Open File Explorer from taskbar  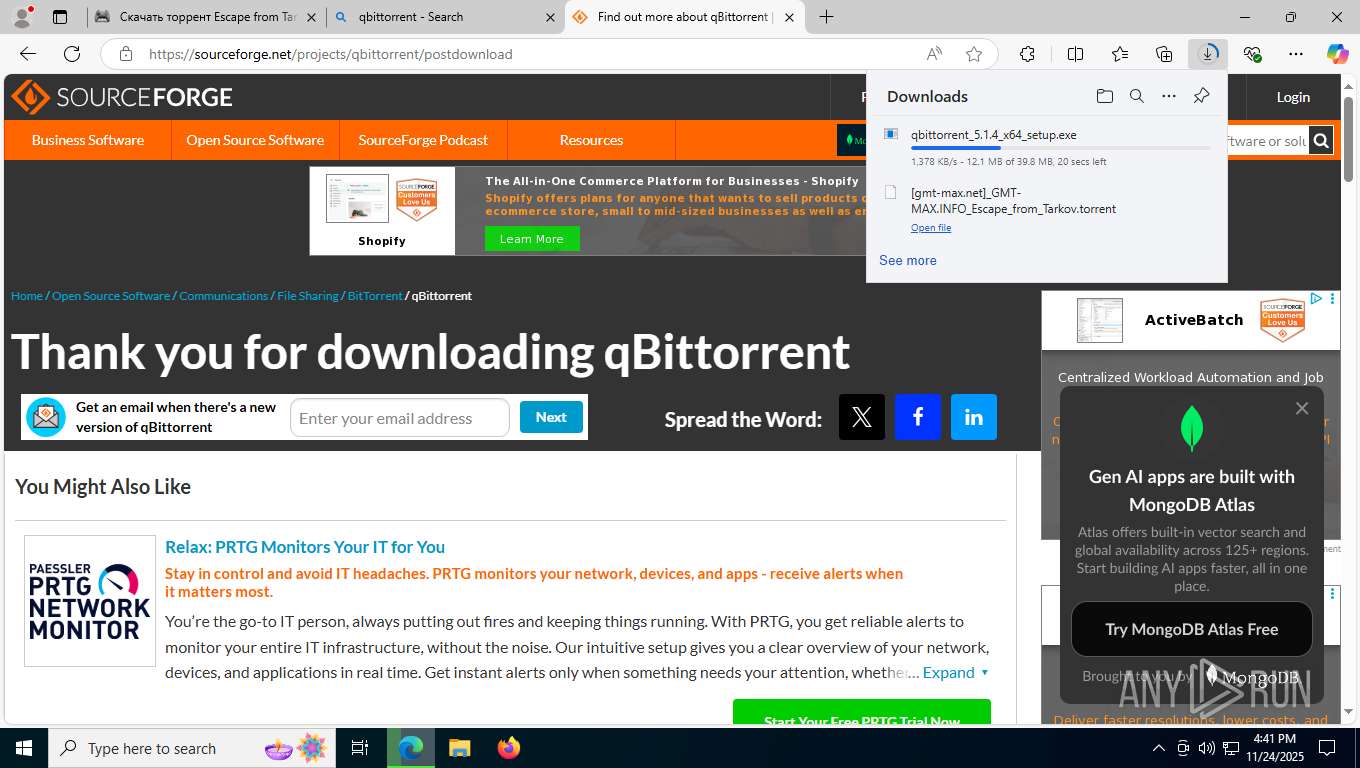click(x=459, y=748)
